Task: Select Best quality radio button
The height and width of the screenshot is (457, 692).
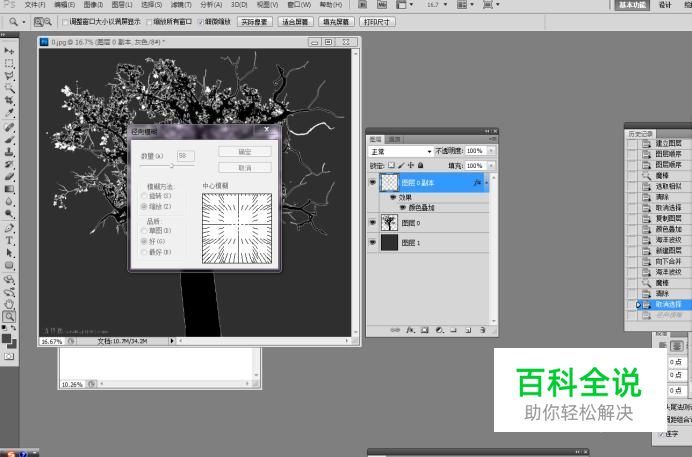Action: pos(144,252)
